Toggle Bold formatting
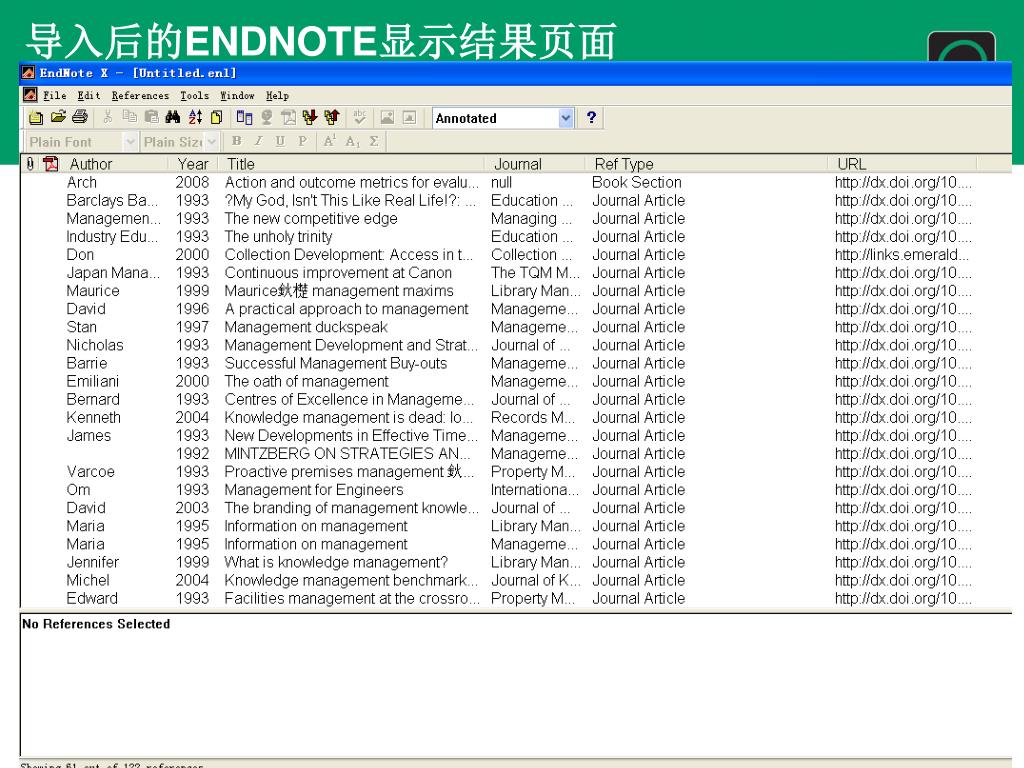Viewport: 1024px width, 768px height. click(236, 141)
